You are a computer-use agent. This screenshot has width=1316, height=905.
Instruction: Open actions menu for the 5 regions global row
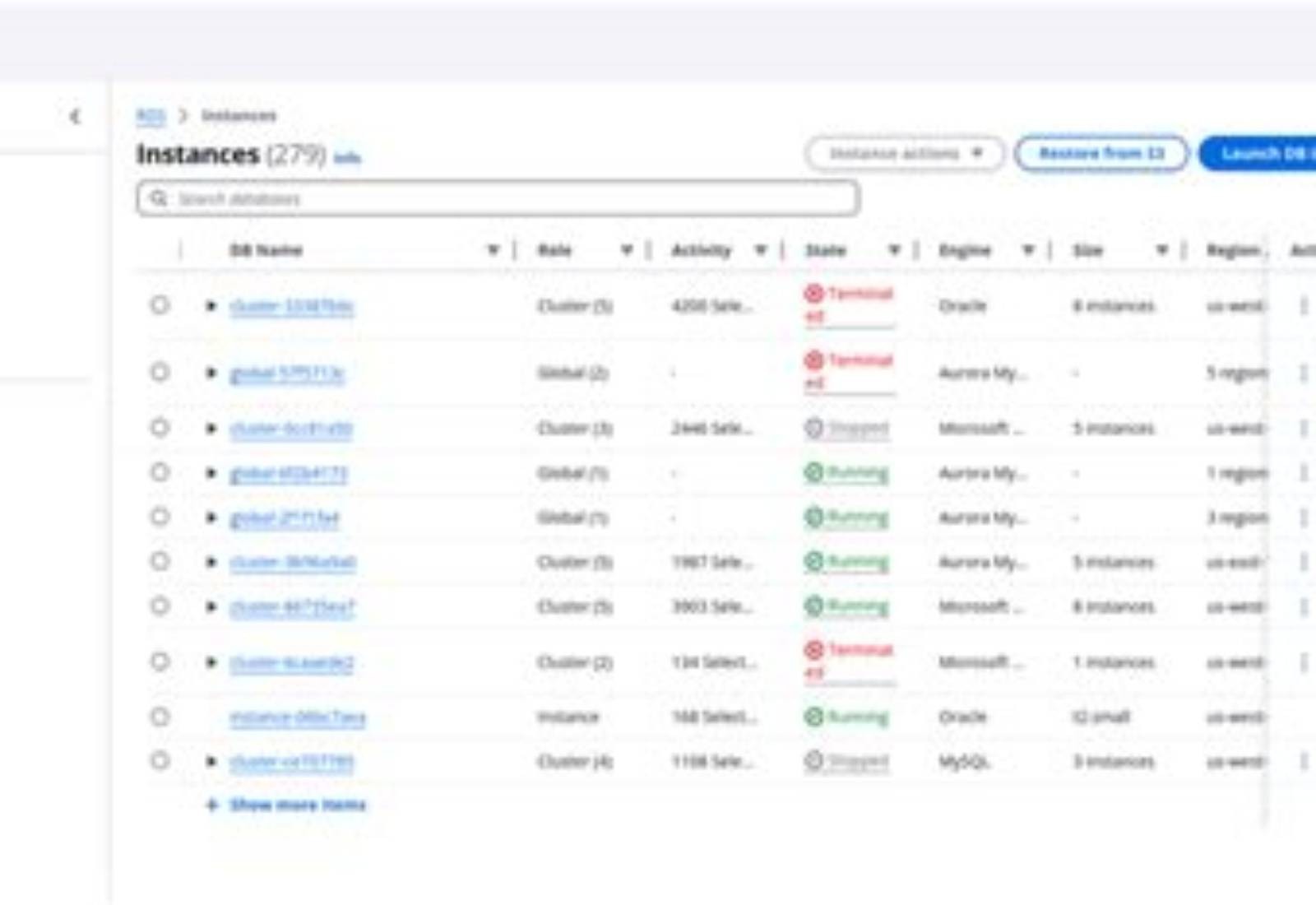(x=1304, y=373)
